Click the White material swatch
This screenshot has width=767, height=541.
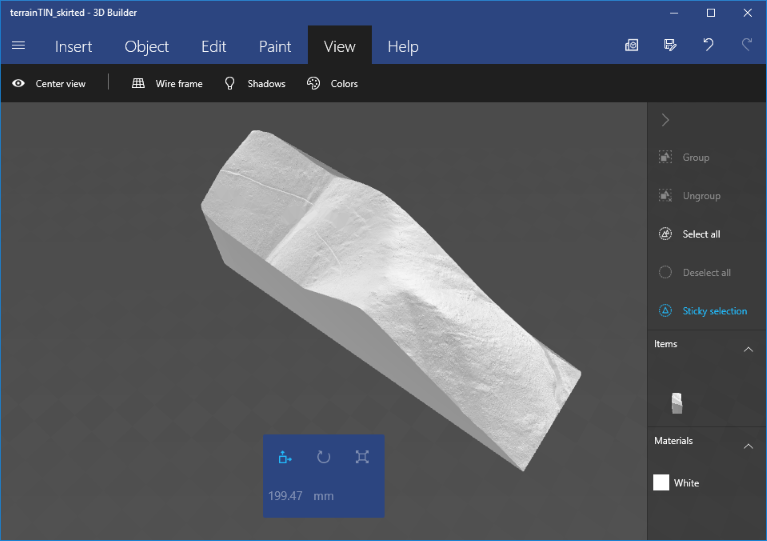(x=661, y=483)
